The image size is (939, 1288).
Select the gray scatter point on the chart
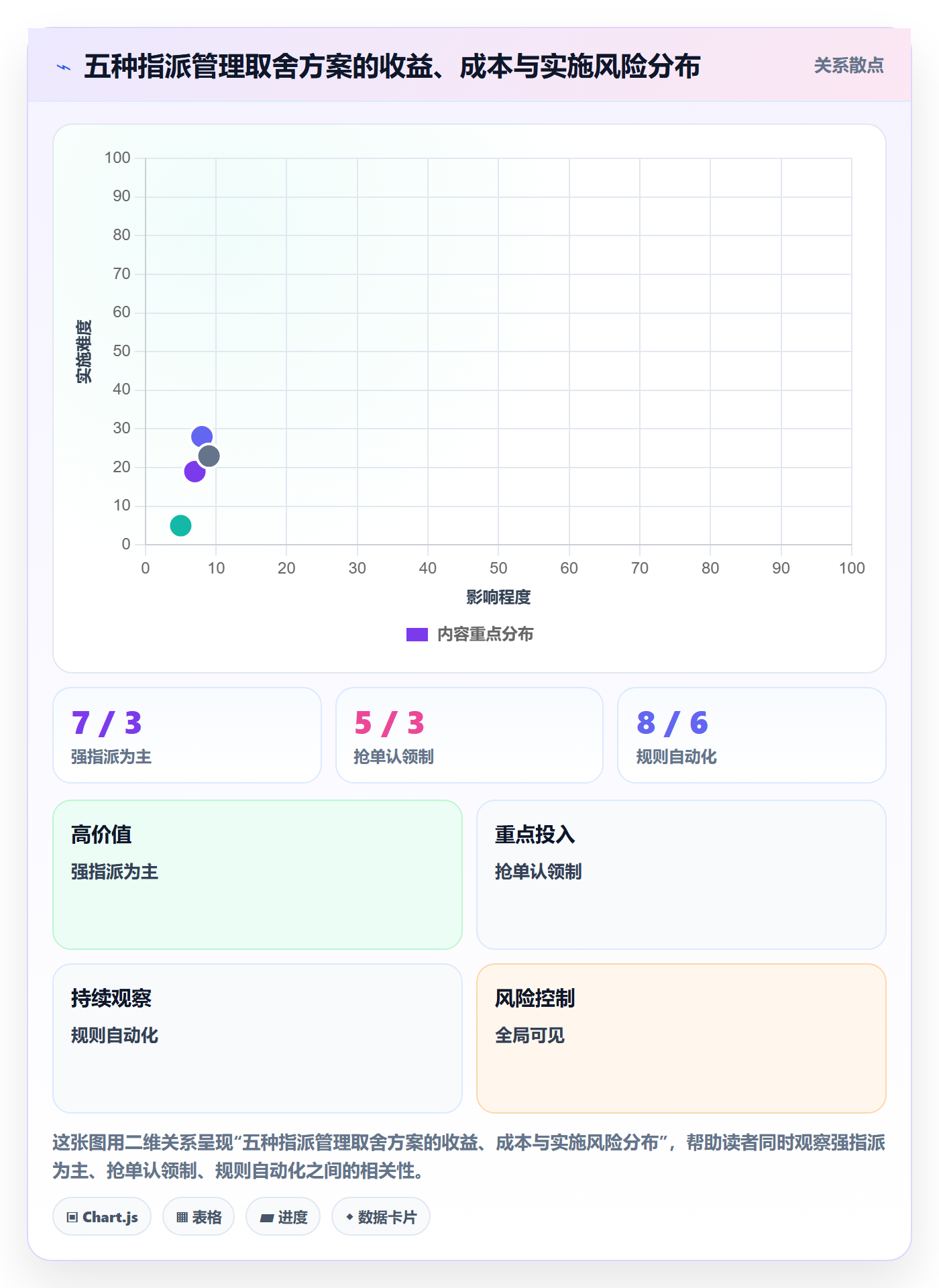click(x=209, y=456)
